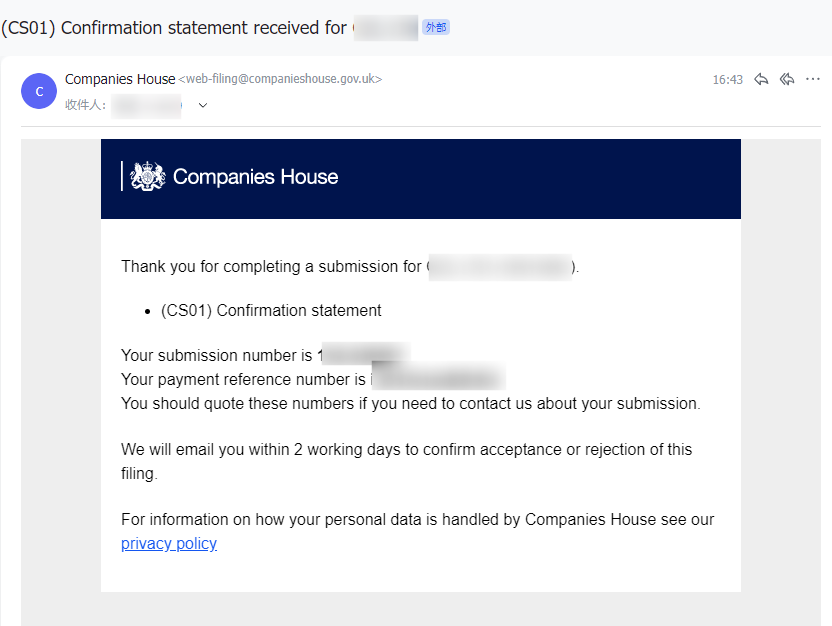Image resolution: width=832 pixels, height=626 pixels.
Task: Click the blurred company name in subject
Action: 386,28
